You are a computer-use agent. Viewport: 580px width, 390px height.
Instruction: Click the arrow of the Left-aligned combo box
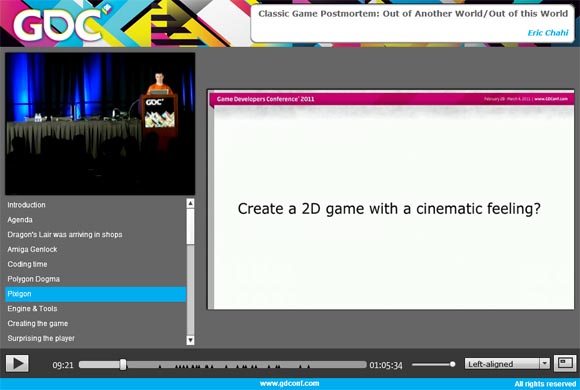[544, 364]
